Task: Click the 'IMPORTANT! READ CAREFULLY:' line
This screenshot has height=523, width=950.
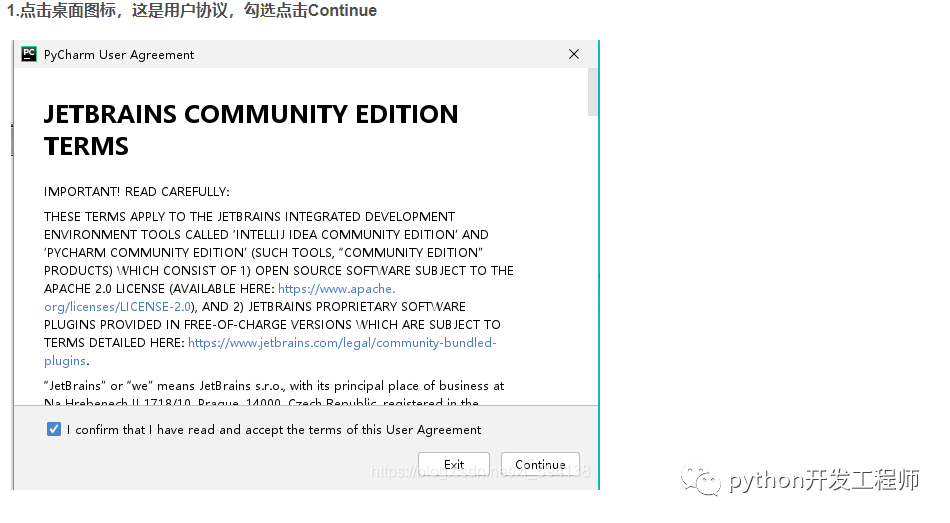Action: point(137,191)
